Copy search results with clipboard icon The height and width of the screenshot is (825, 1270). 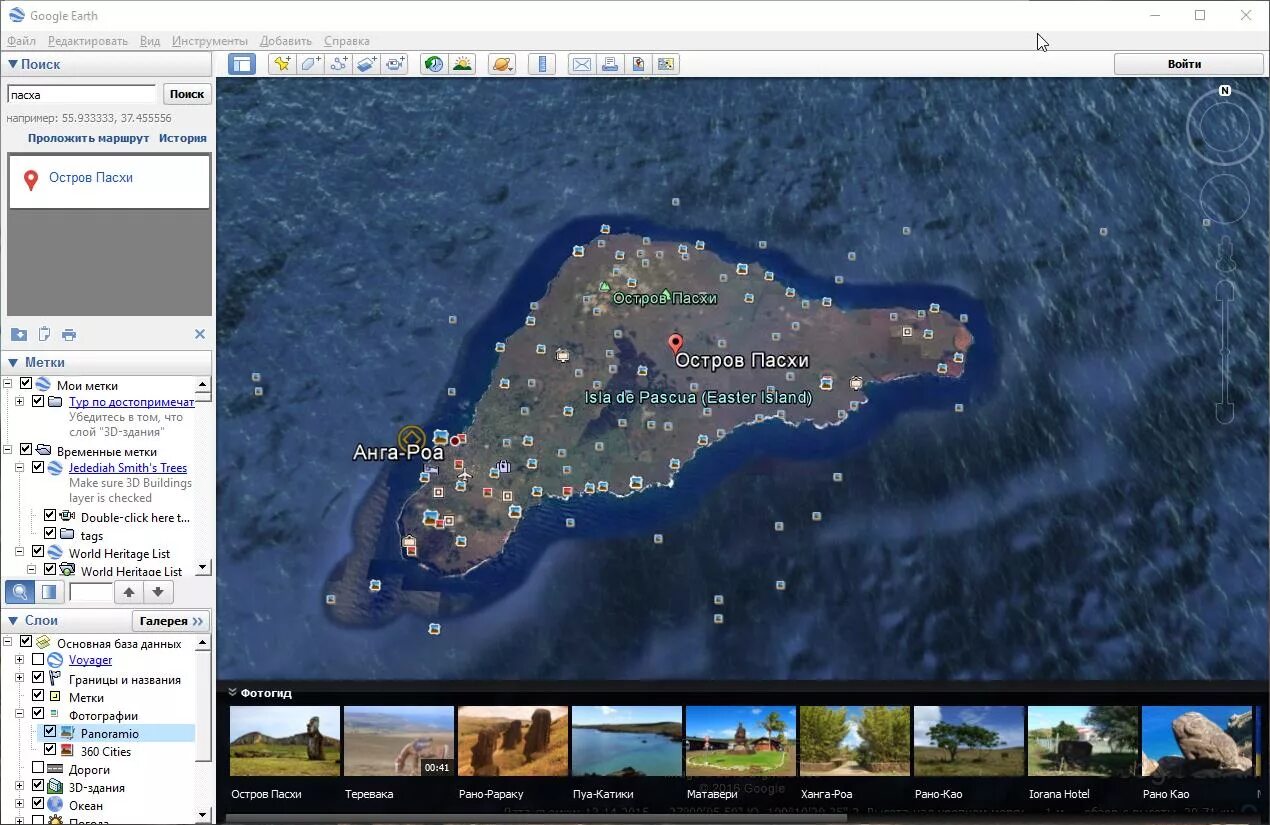point(44,334)
